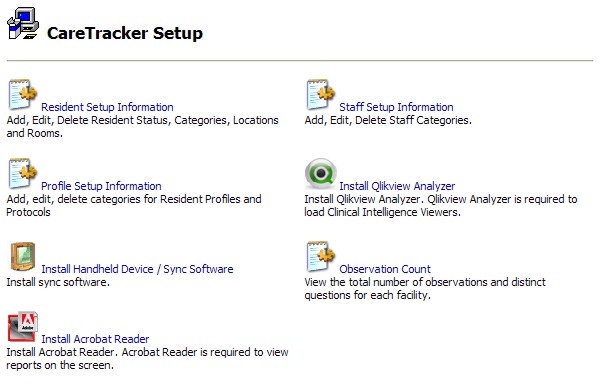Click the 'load Clinical Intelligence Viewers' description text
The image size is (606, 385).
point(382,212)
